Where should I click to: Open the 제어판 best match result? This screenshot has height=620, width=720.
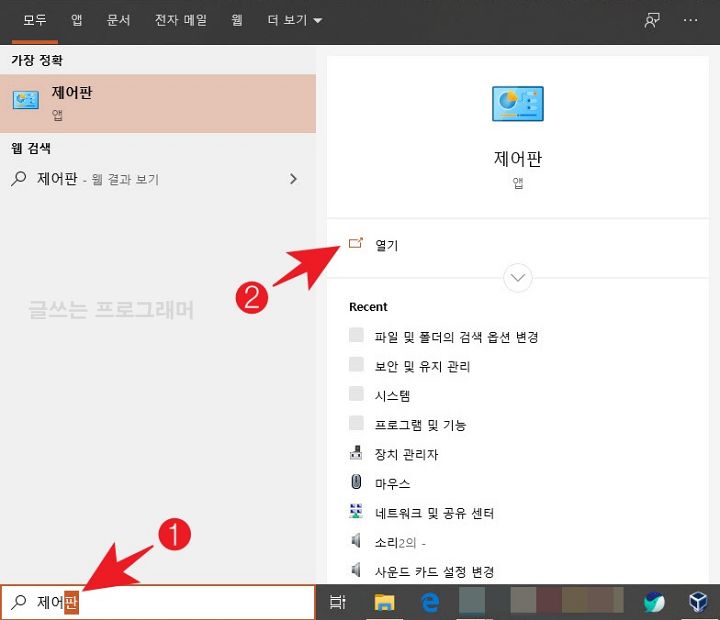click(x=158, y=104)
